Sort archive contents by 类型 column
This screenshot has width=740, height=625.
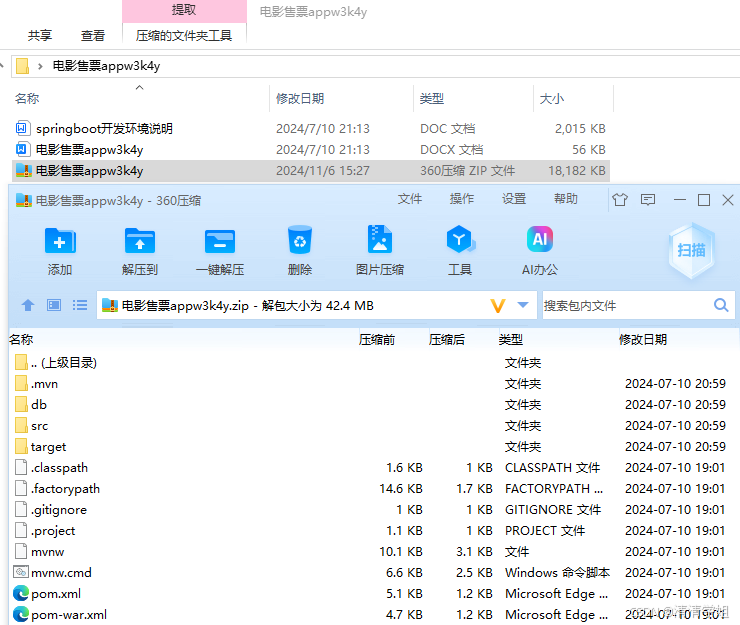pos(511,339)
